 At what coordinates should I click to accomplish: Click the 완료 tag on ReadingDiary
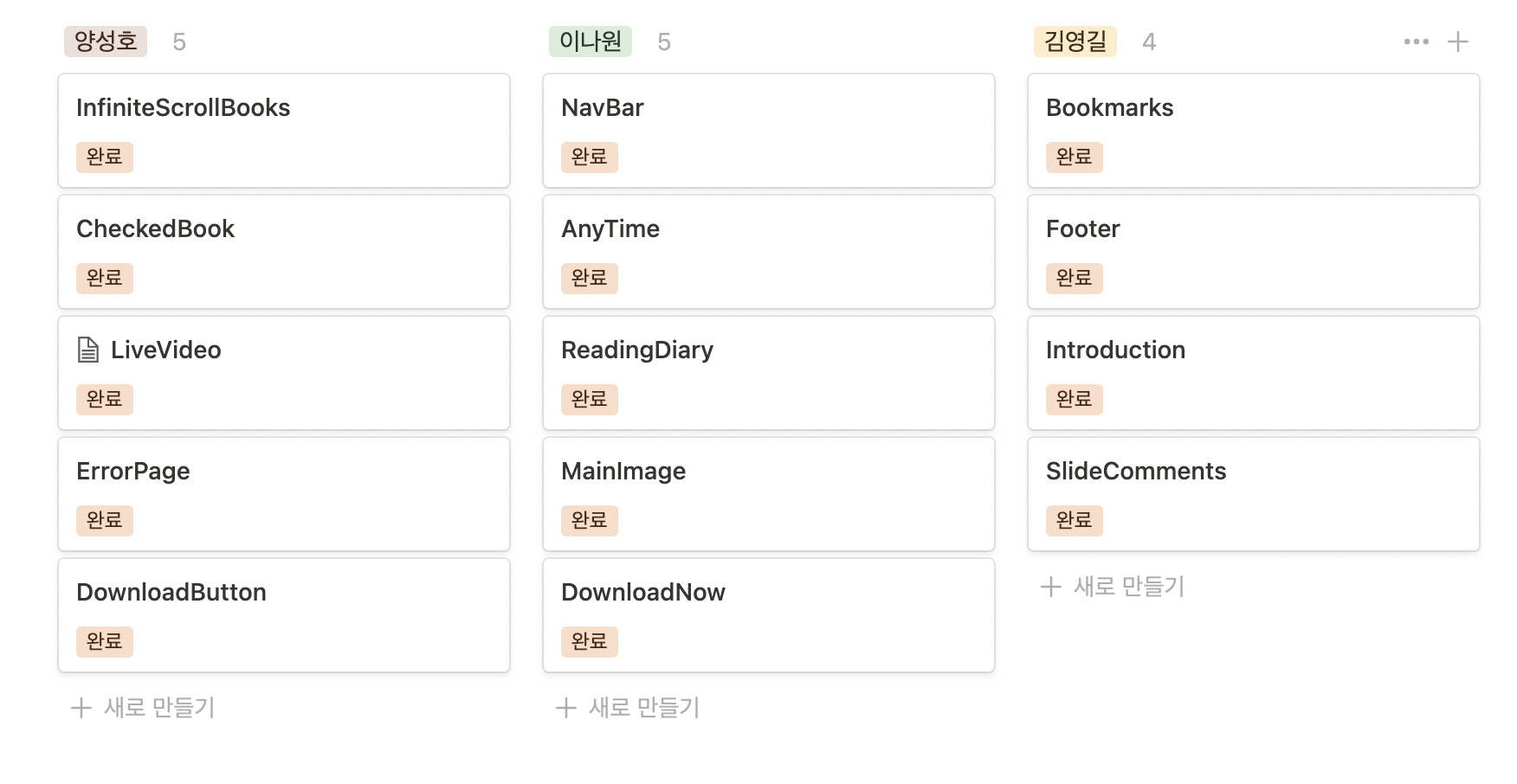[x=589, y=399]
